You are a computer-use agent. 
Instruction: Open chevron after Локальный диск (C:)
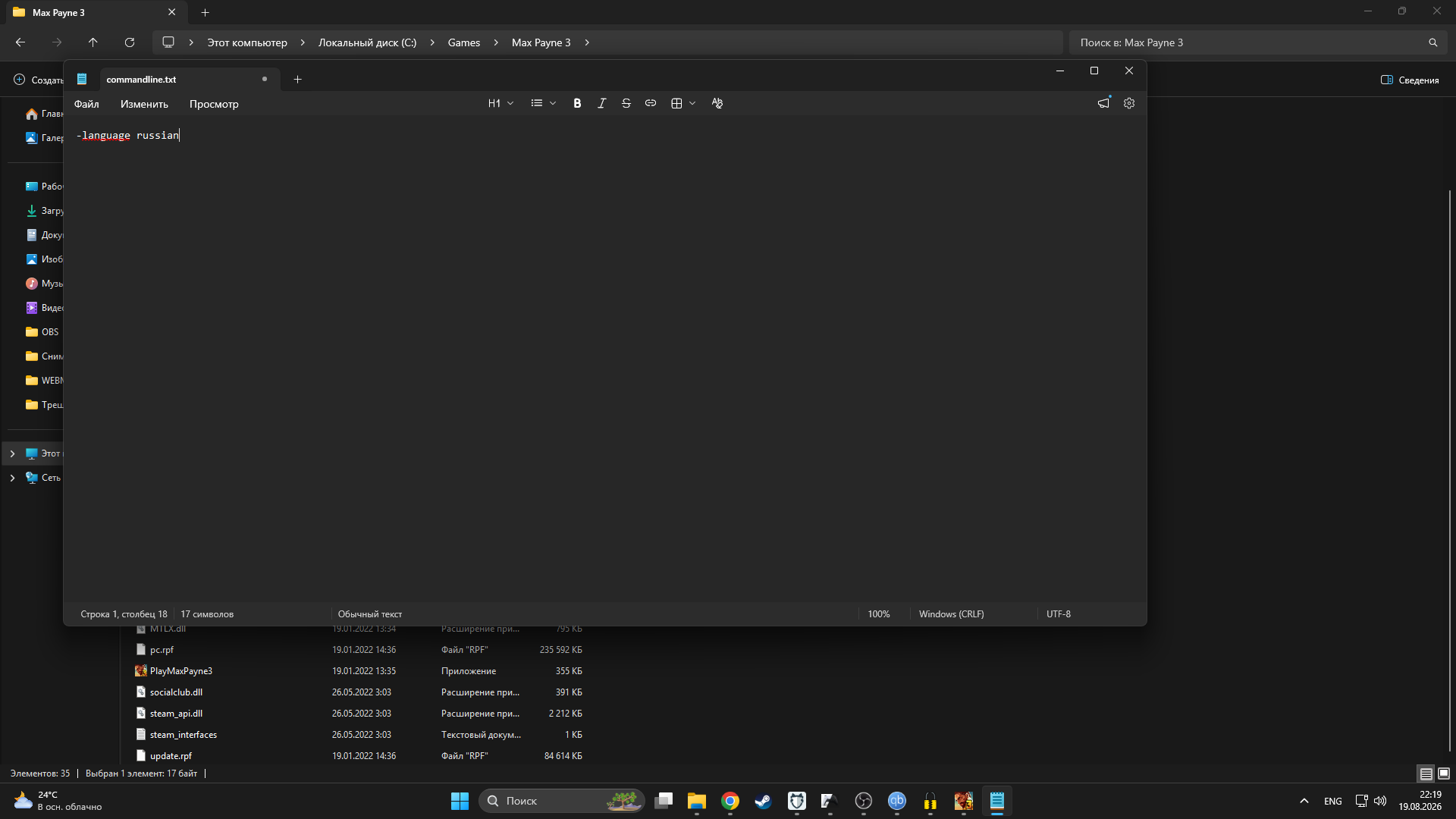(432, 42)
